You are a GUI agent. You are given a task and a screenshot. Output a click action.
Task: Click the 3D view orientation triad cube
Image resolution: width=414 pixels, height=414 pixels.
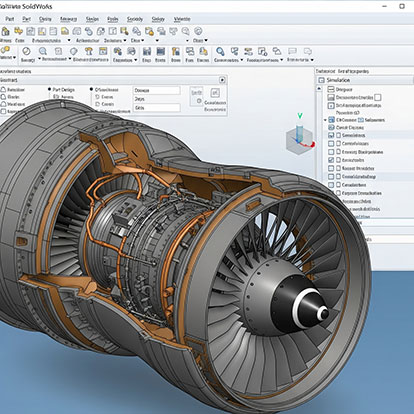(300, 139)
